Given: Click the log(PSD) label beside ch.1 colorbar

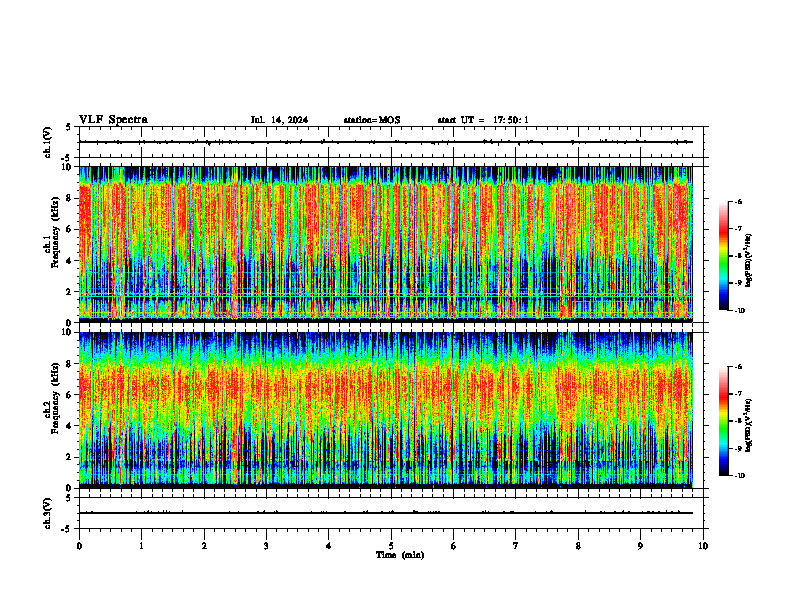Looking at the screenshot, I should pyautogui.click(x=749, y=261).
